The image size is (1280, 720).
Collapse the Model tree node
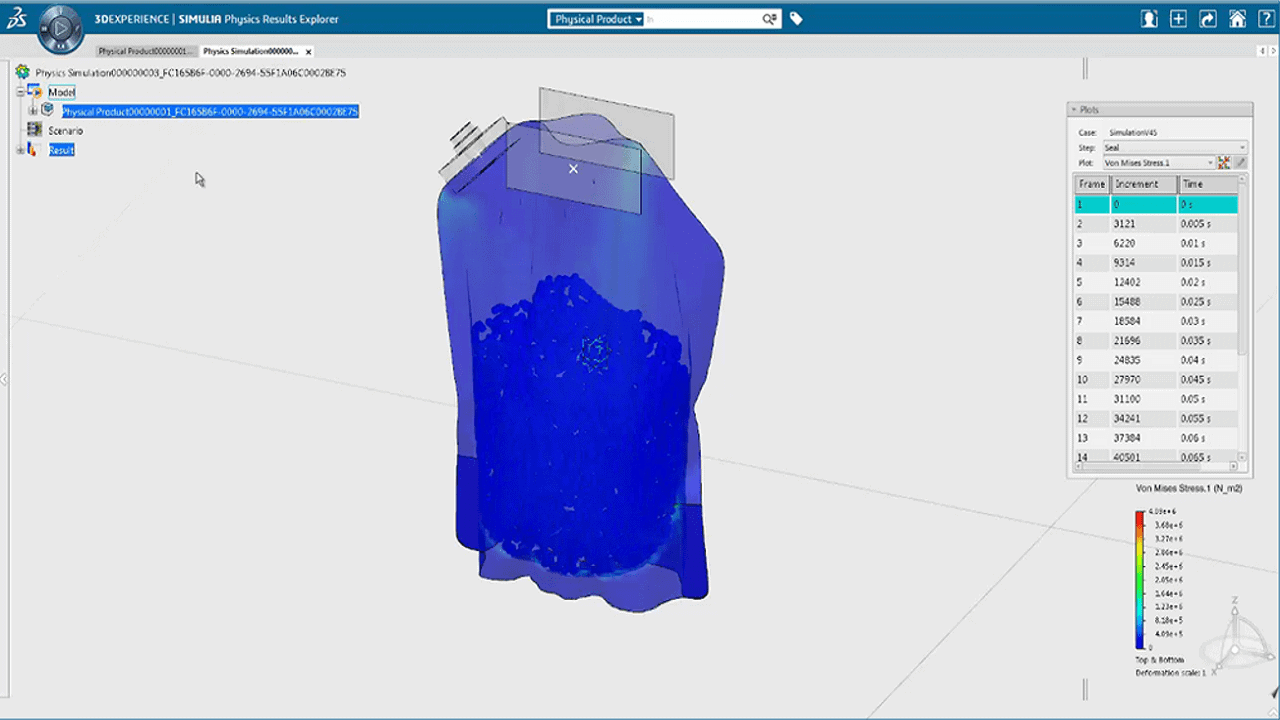[20, 92]
